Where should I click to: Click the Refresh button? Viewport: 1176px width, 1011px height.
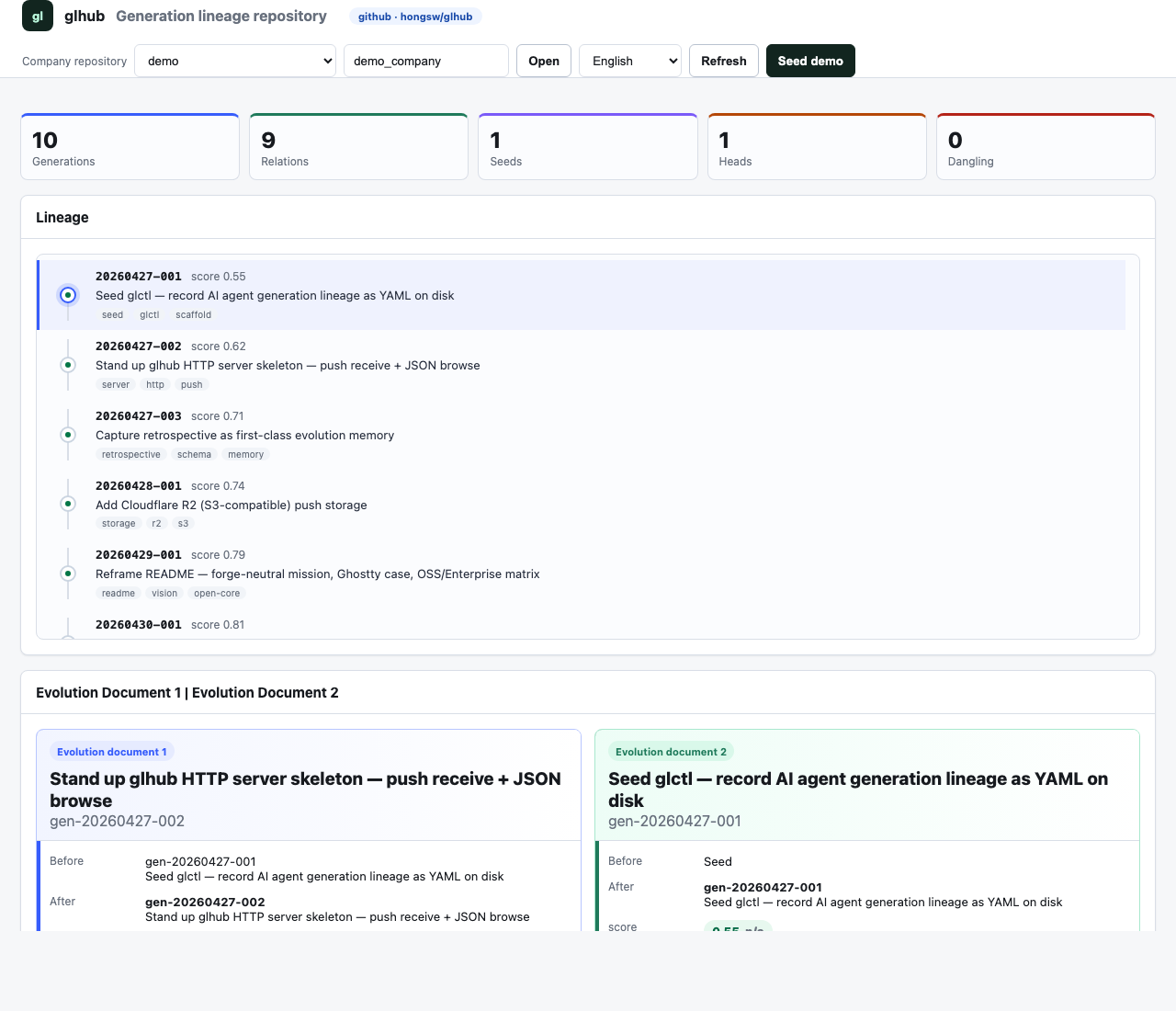pyautogui.click(x=724, y=61)
